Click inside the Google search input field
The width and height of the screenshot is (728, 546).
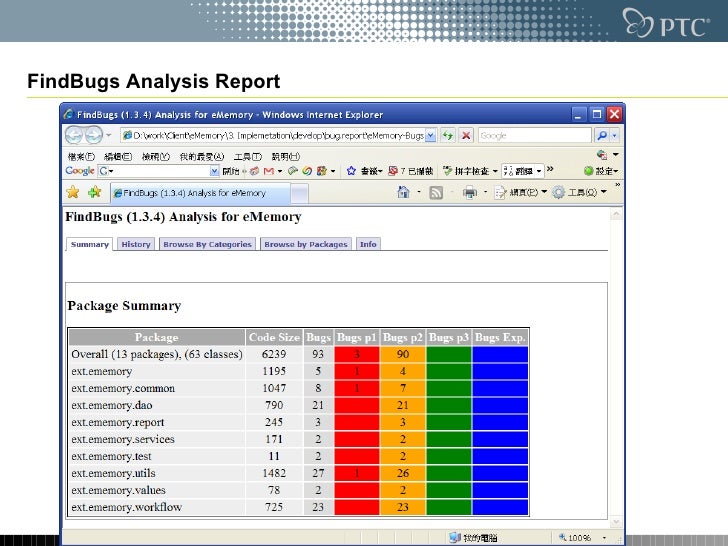tap(533, 135)
